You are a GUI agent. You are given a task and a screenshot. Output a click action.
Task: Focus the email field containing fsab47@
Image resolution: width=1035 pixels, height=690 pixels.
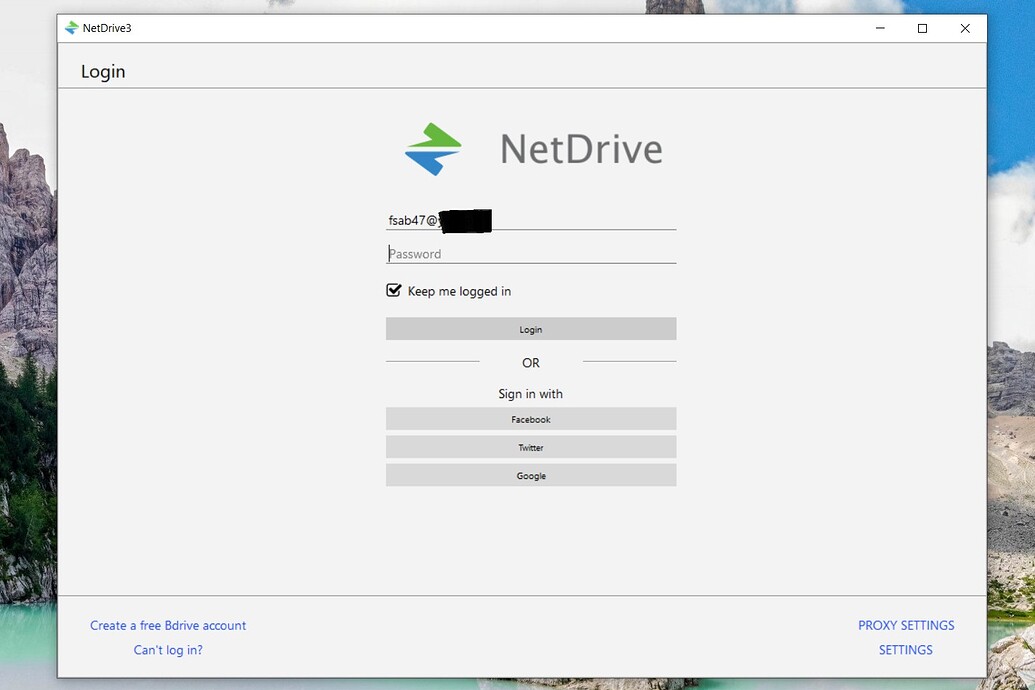531,220
